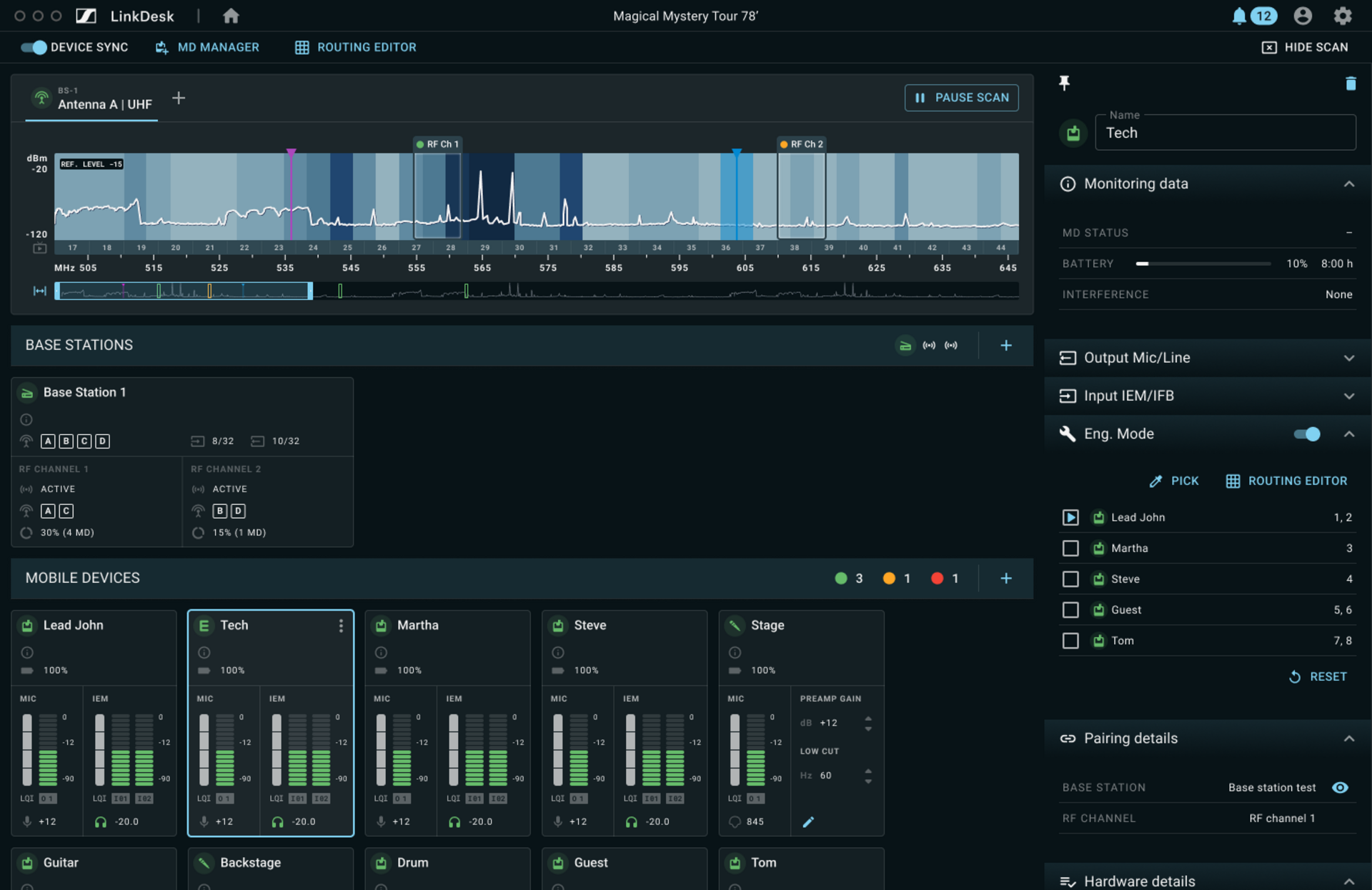Click the home icon in title bar
Screen dimensions: 1372x890
point(230,16)
